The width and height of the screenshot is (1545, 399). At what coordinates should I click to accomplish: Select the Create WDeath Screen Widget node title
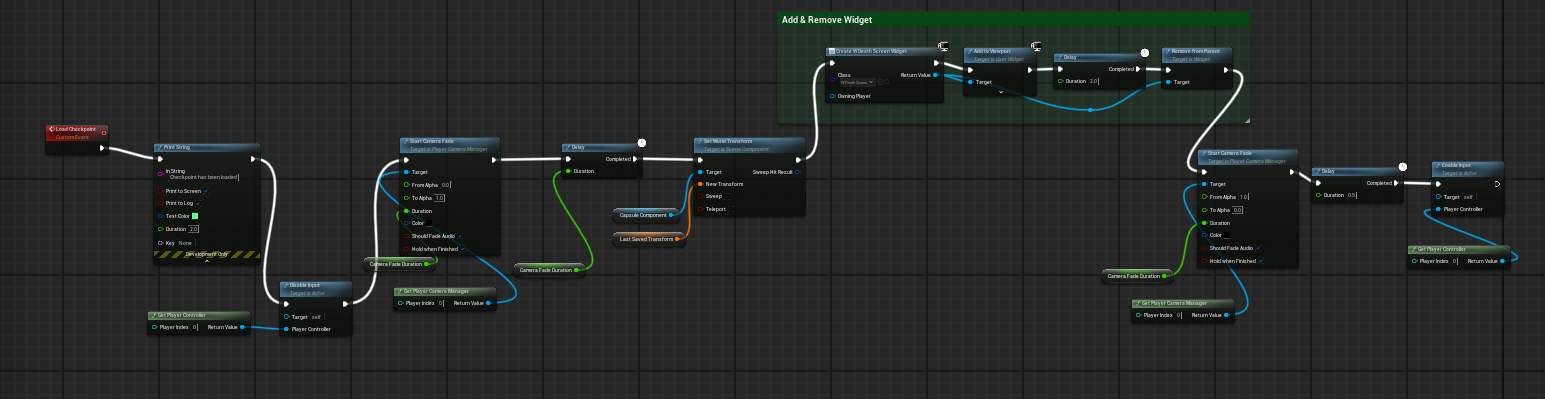pos(871,50)
